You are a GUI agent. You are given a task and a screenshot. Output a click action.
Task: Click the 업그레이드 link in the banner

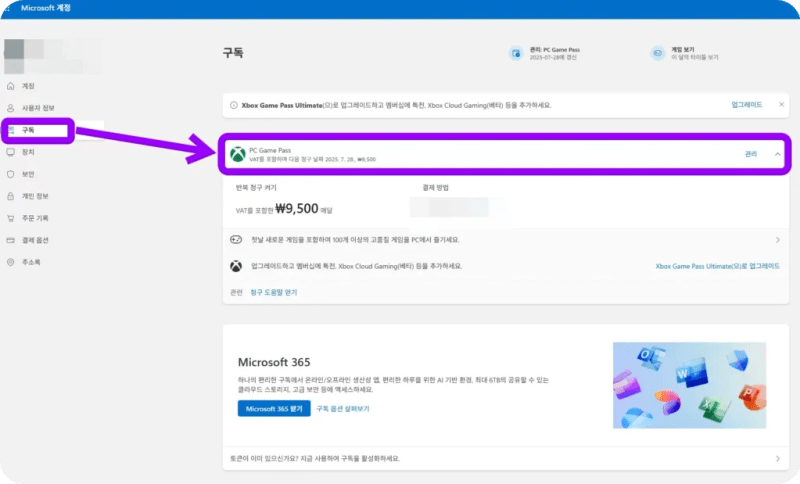(x=746, y=105)
